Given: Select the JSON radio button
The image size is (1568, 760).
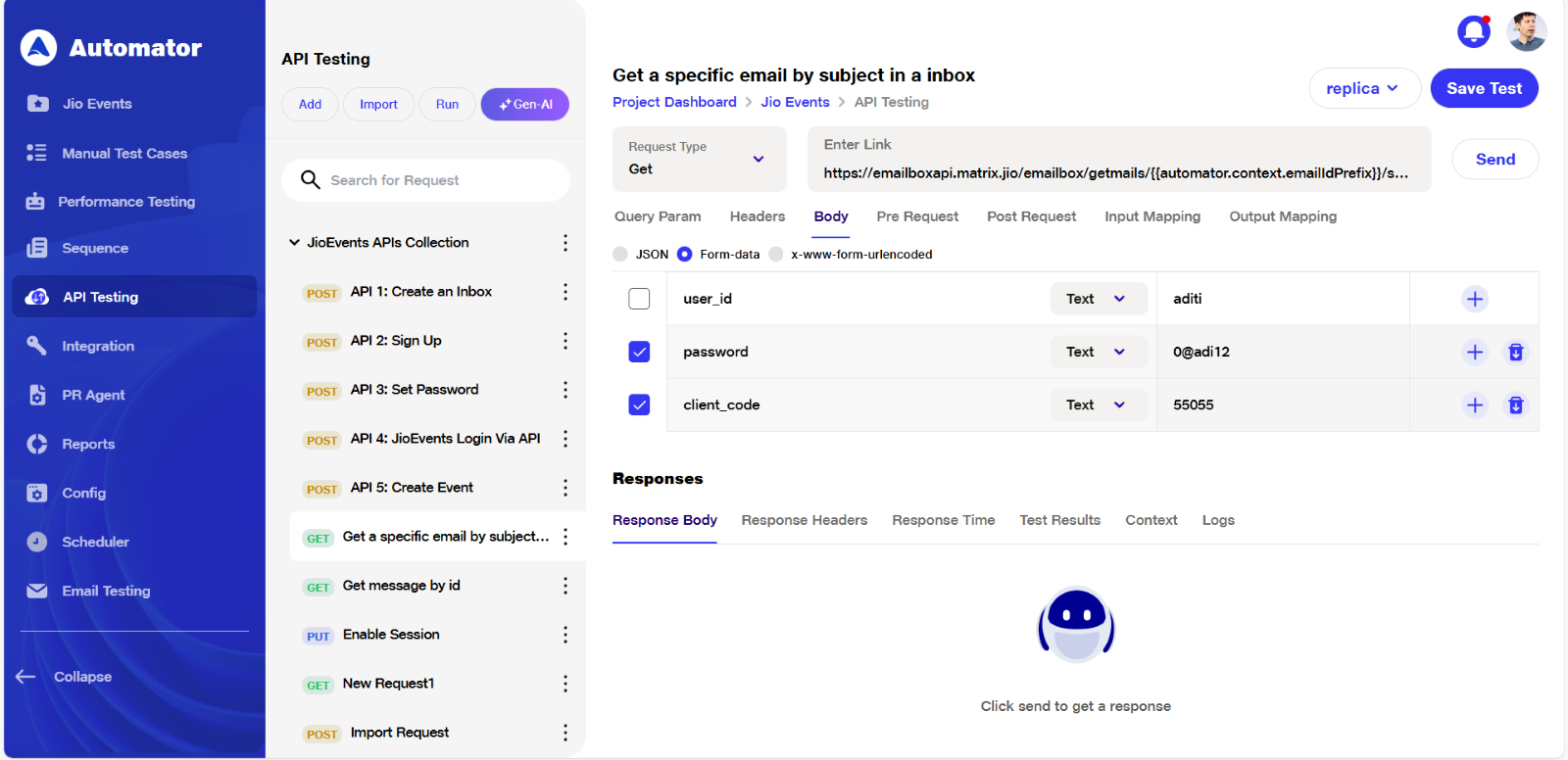Looking at the screenshot, I should click(x=620, y=255).
